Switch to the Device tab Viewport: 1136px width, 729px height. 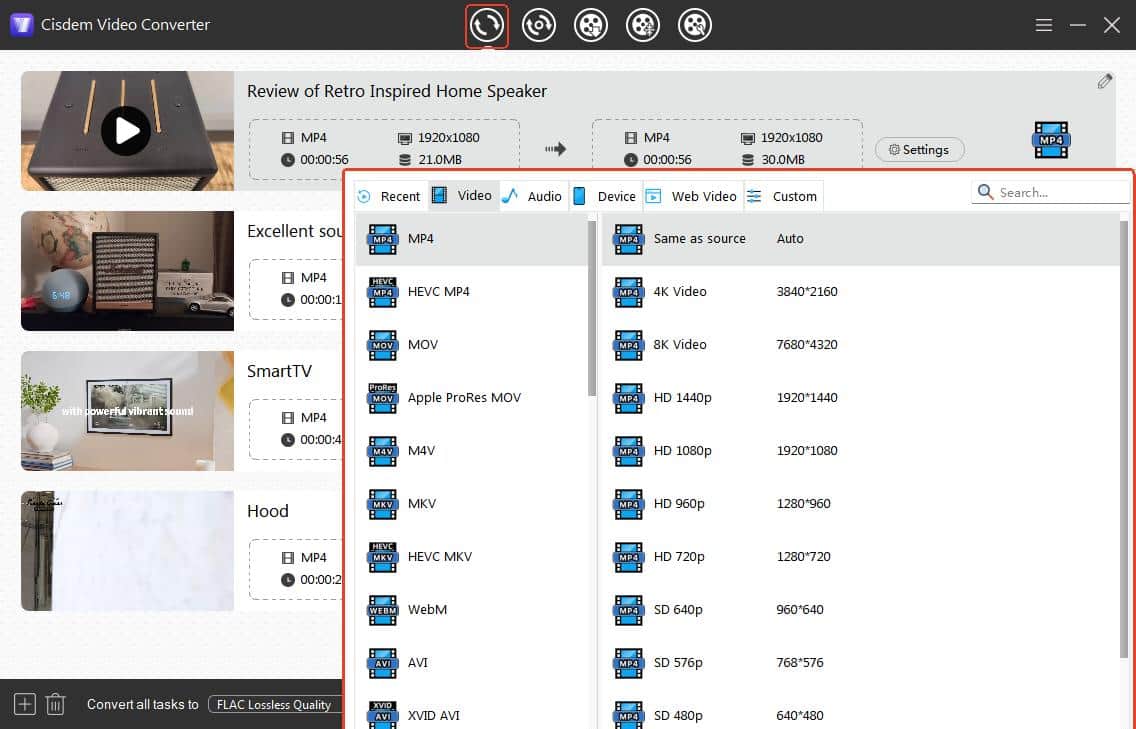[x=606, y=196]
